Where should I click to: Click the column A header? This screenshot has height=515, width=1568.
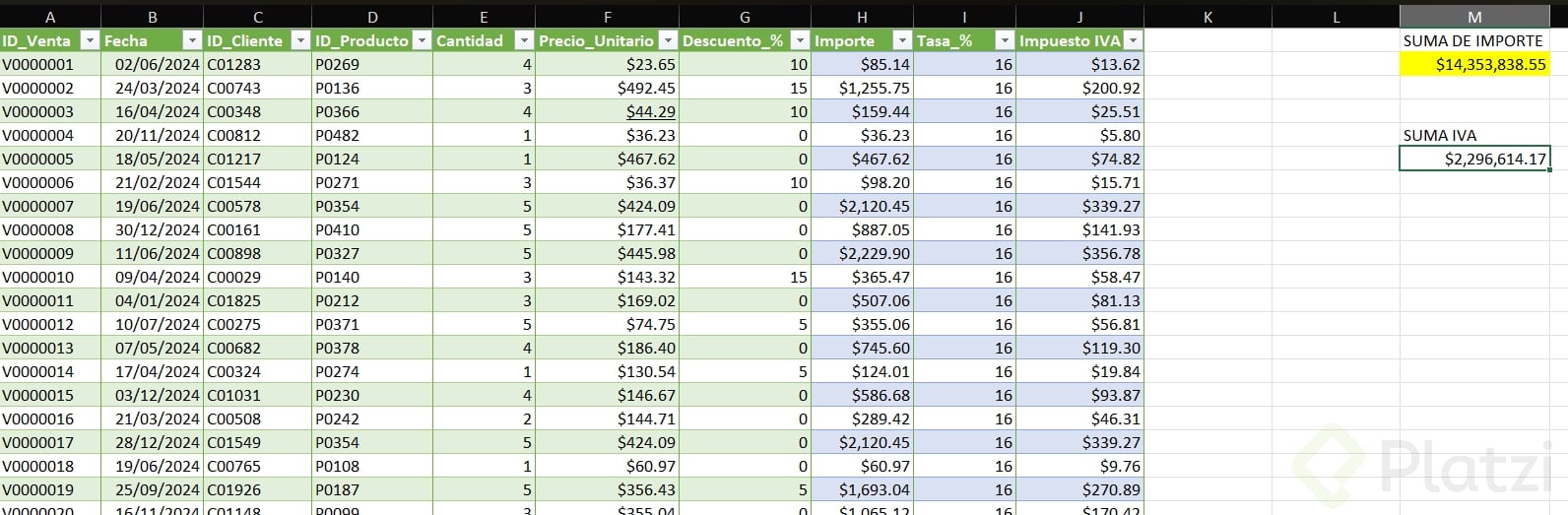click(50, 17)
